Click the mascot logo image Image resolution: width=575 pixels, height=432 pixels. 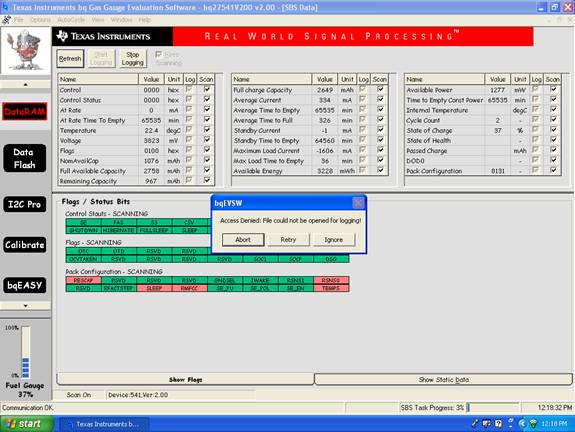[25, 50]
